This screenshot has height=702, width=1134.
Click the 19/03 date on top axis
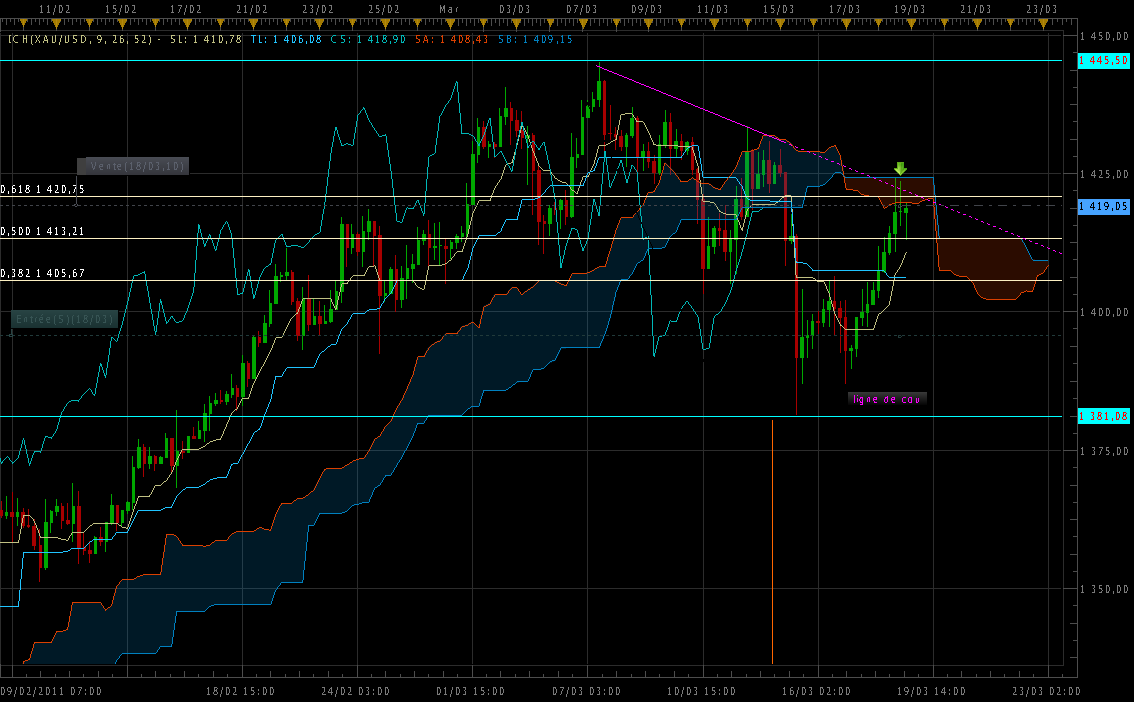coord(908,8)
